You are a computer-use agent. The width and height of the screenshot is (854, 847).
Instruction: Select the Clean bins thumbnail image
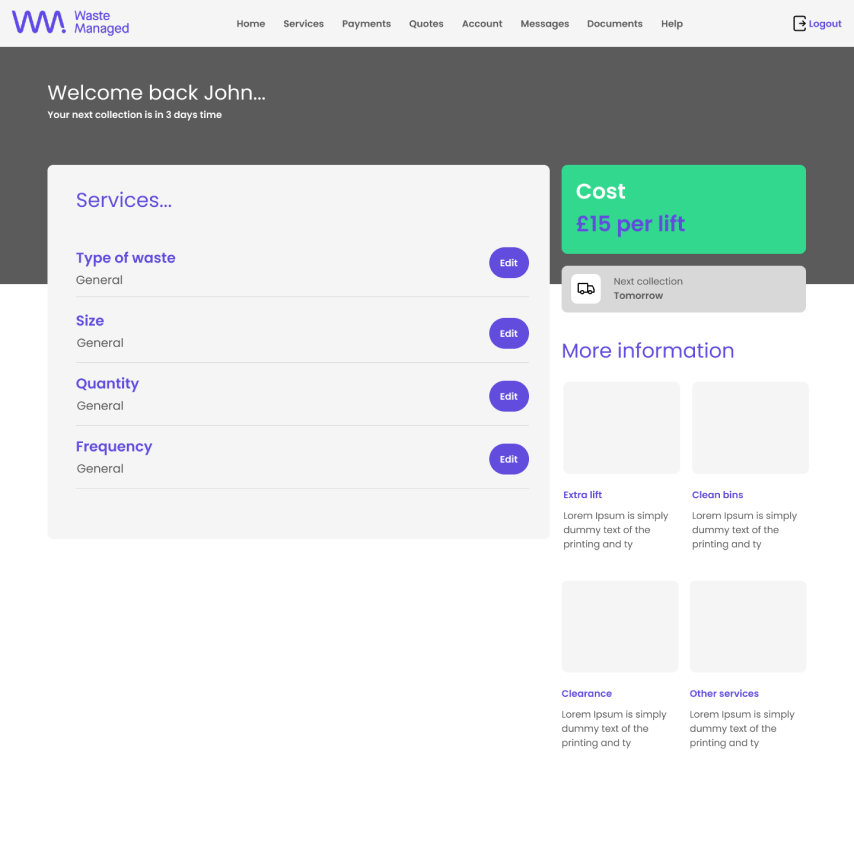pos(750,428)
